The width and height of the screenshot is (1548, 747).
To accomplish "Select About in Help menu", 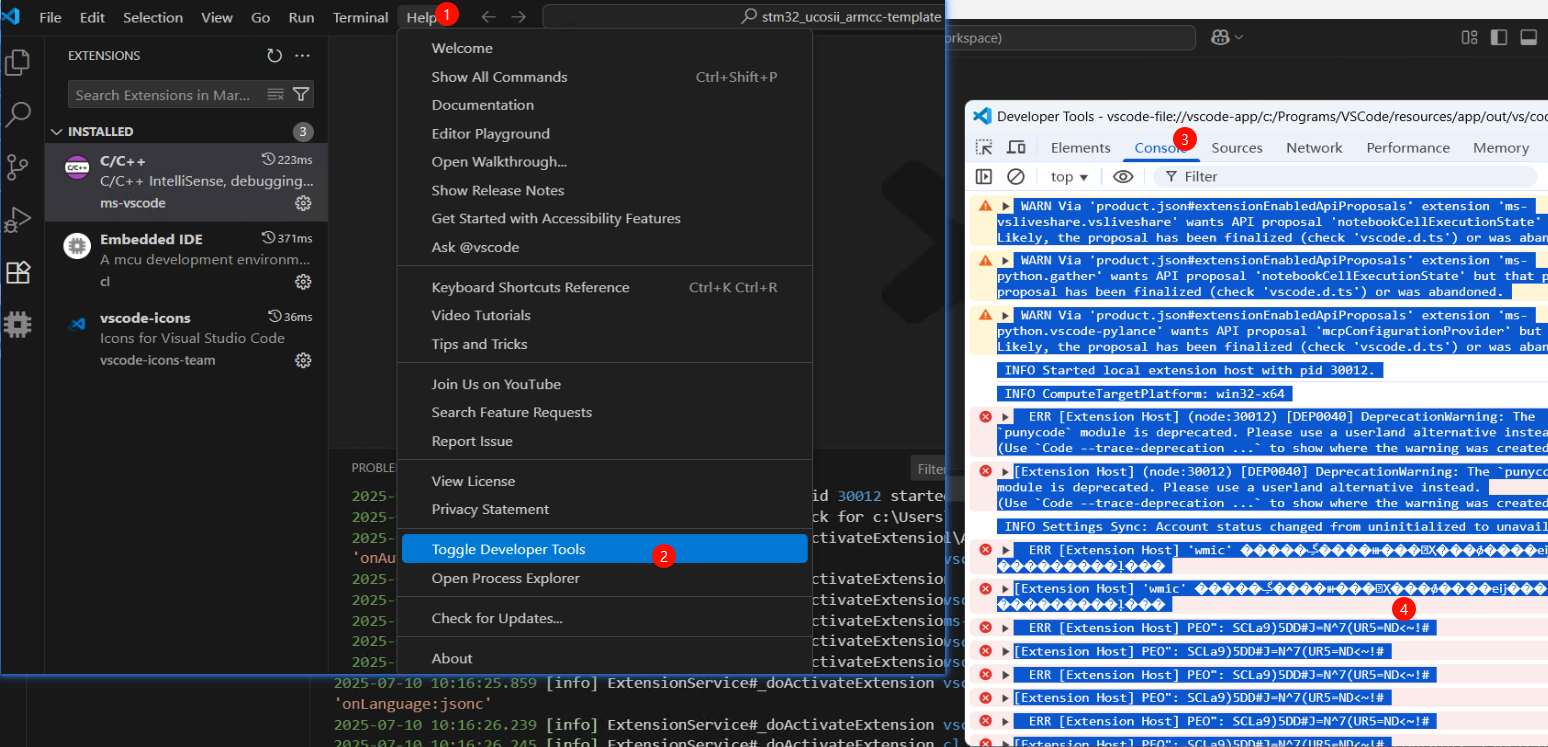I will (604, 658).
